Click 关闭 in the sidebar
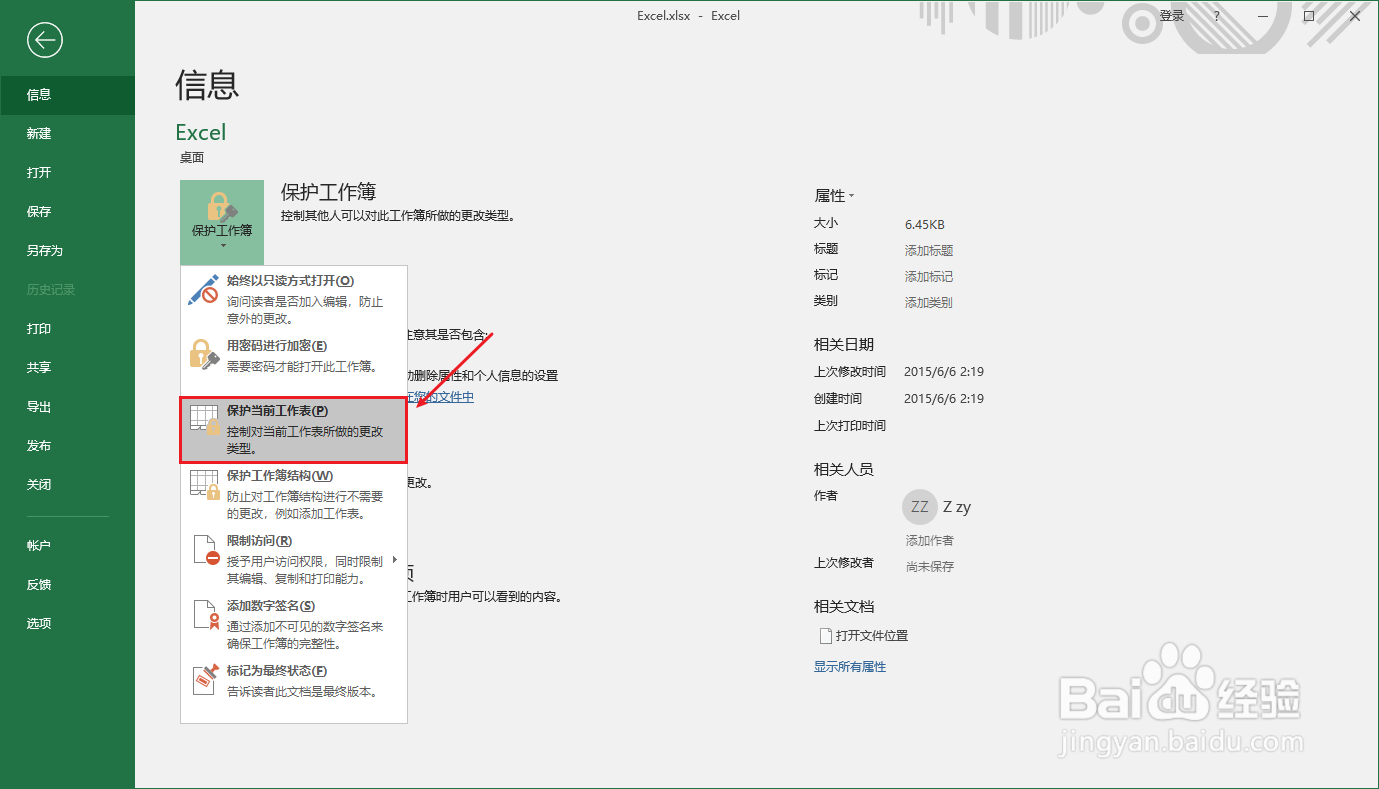The image size is (1379, 789). pyautogui.click(x=67, y=485)
